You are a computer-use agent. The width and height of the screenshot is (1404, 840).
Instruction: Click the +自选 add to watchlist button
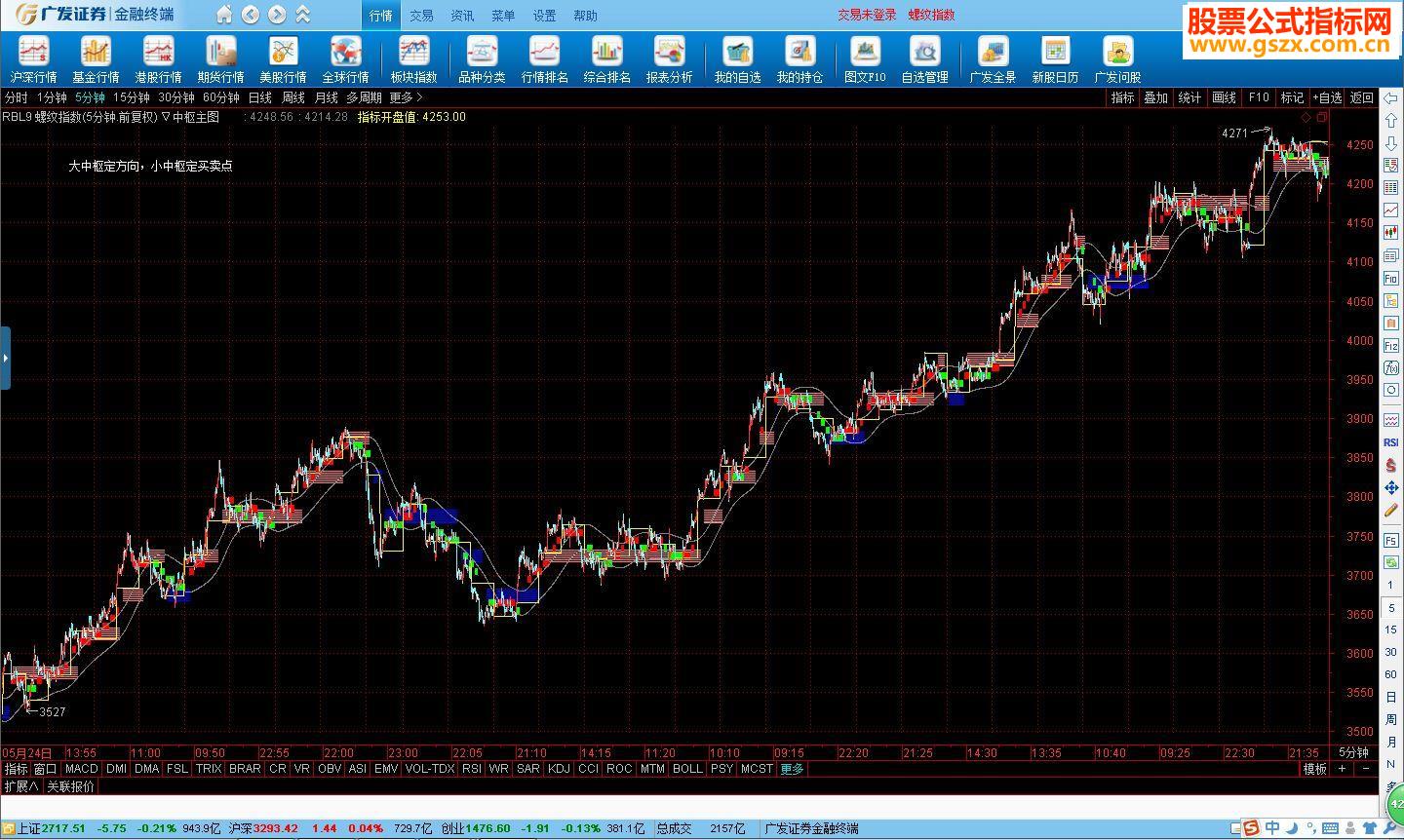tap(1328, 97)
